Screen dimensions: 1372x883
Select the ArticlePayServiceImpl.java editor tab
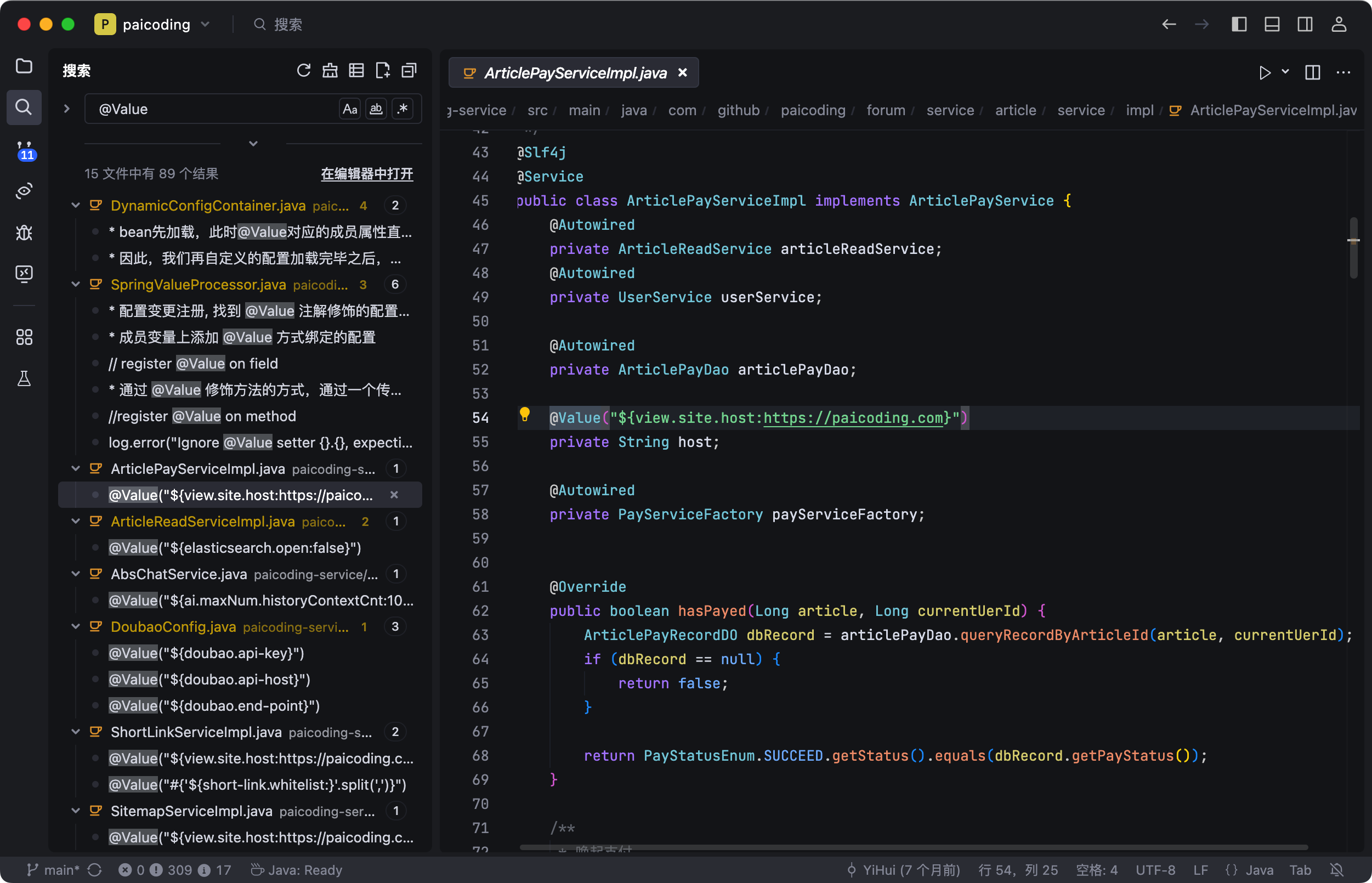coord(575,73)
